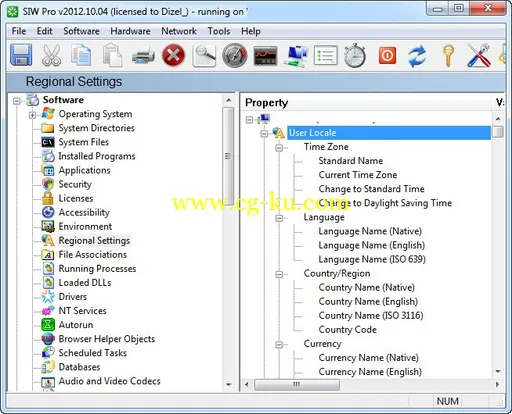The image size is (512, 414).
Task: Collapse the Language group
Action: coord(279,218)
